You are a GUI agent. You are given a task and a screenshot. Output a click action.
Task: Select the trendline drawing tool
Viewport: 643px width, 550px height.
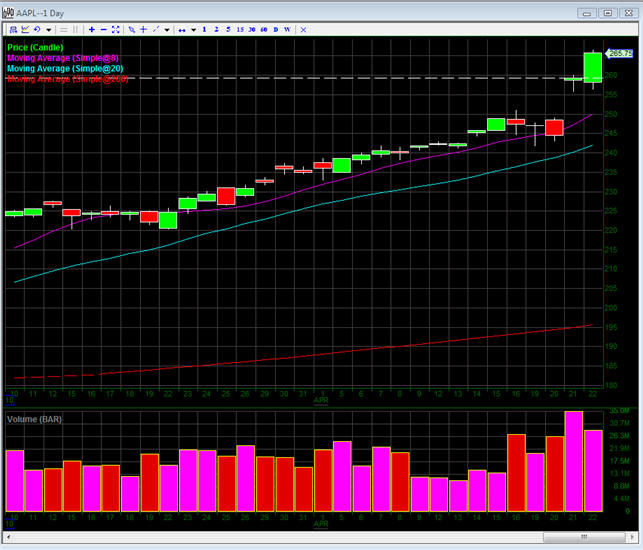point(156,30)
